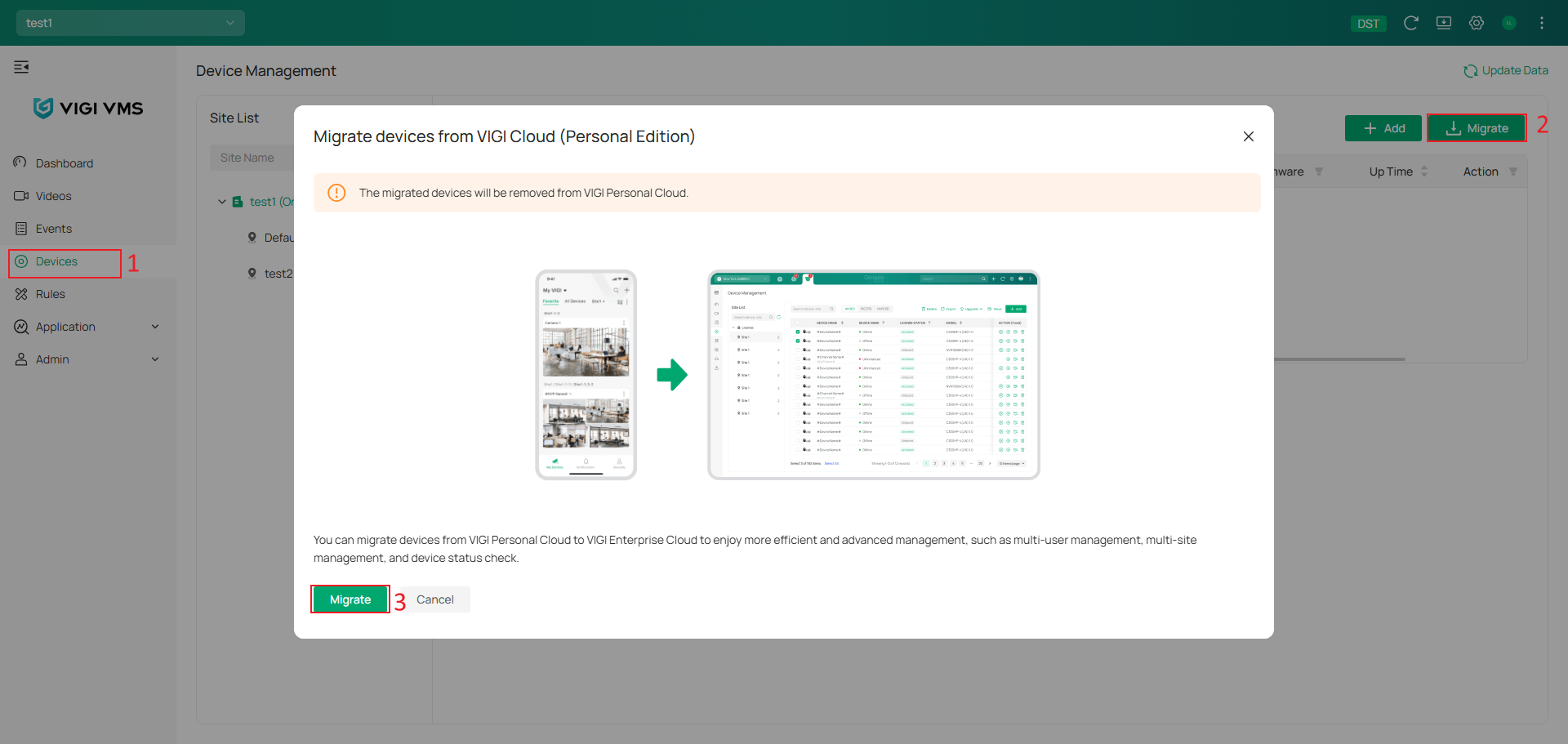1568x744 pixels.
Task: Click the DST badge
Action: 1368,24
